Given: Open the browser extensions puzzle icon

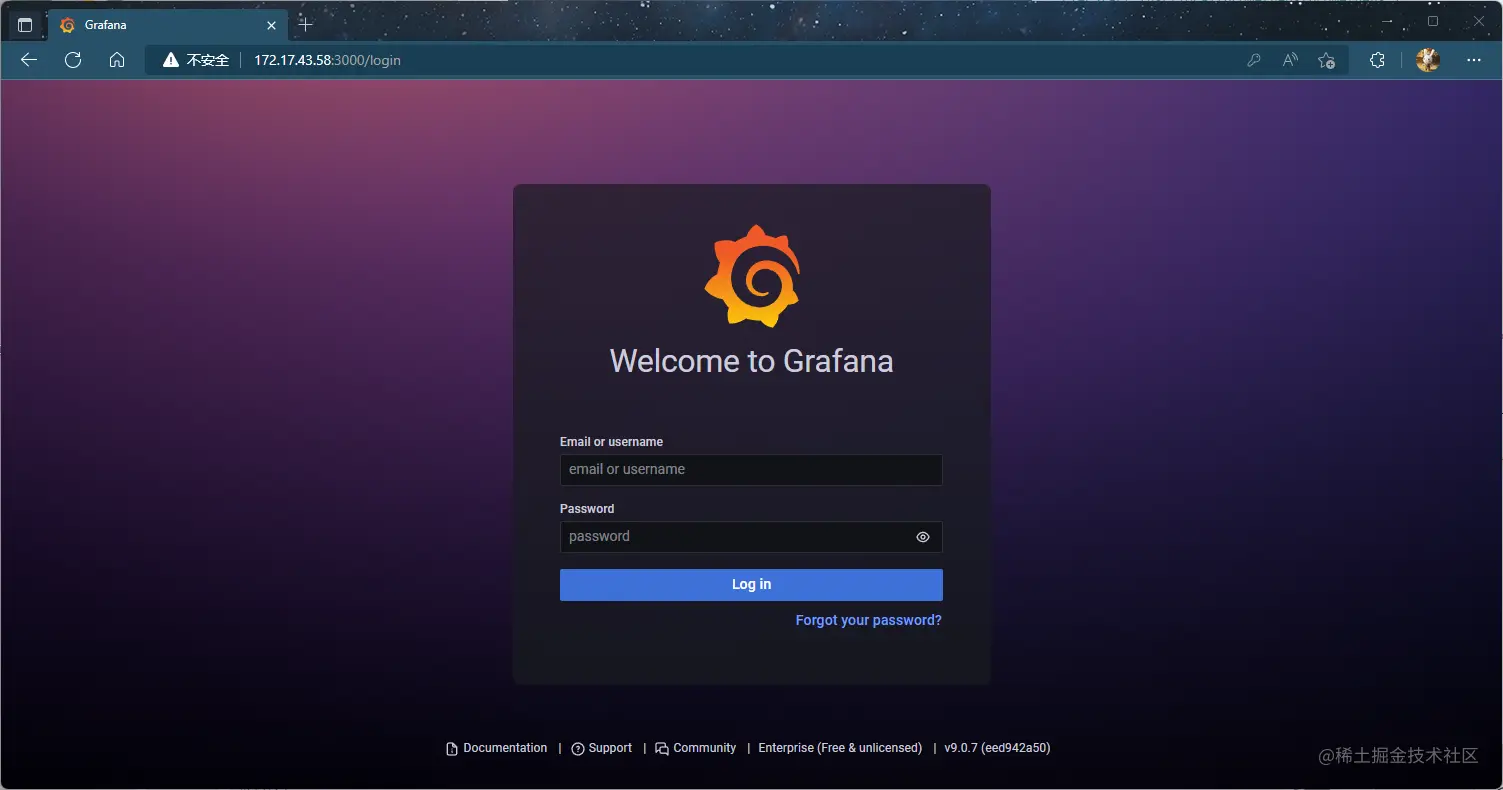Looking at the screenshot, I should pyautogui.click(x=1377, y=60).
